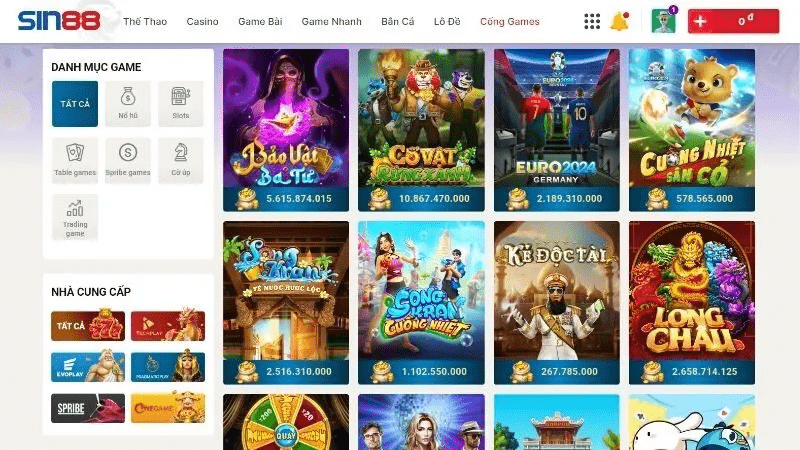
Task: Filter by Evoplay provider
Action: click(88, 367)
